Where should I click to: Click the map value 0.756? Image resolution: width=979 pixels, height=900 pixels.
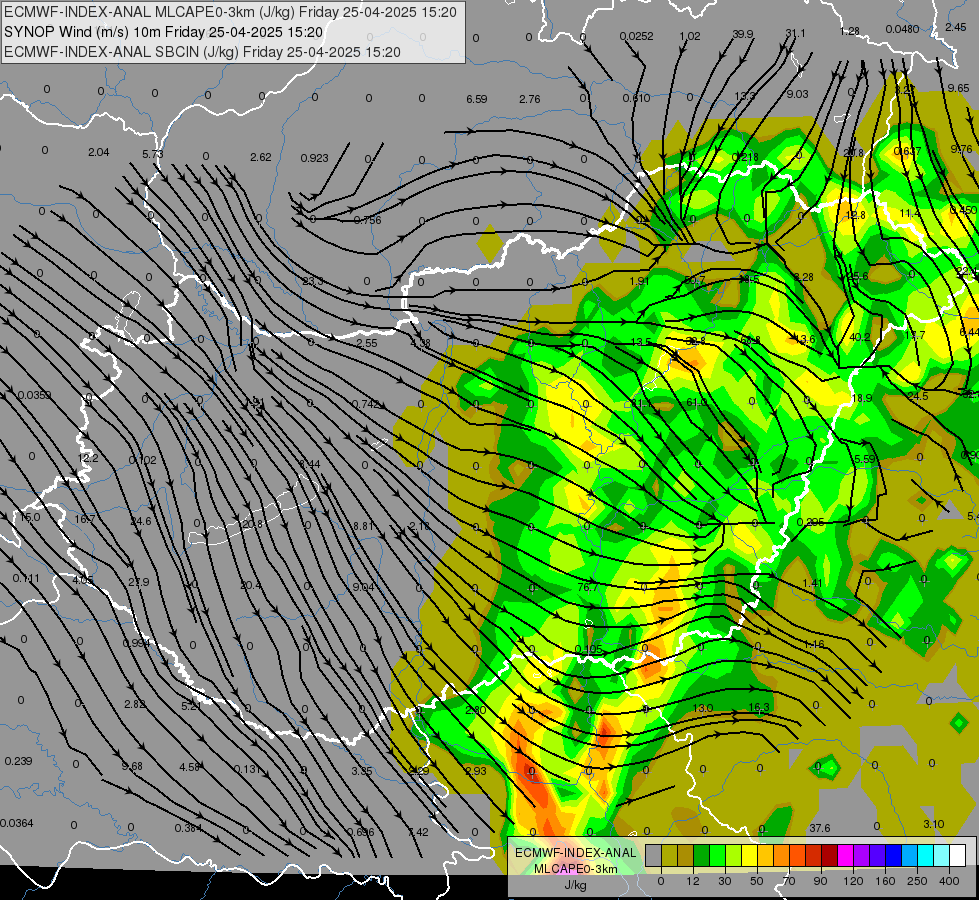tap(367, 220)
